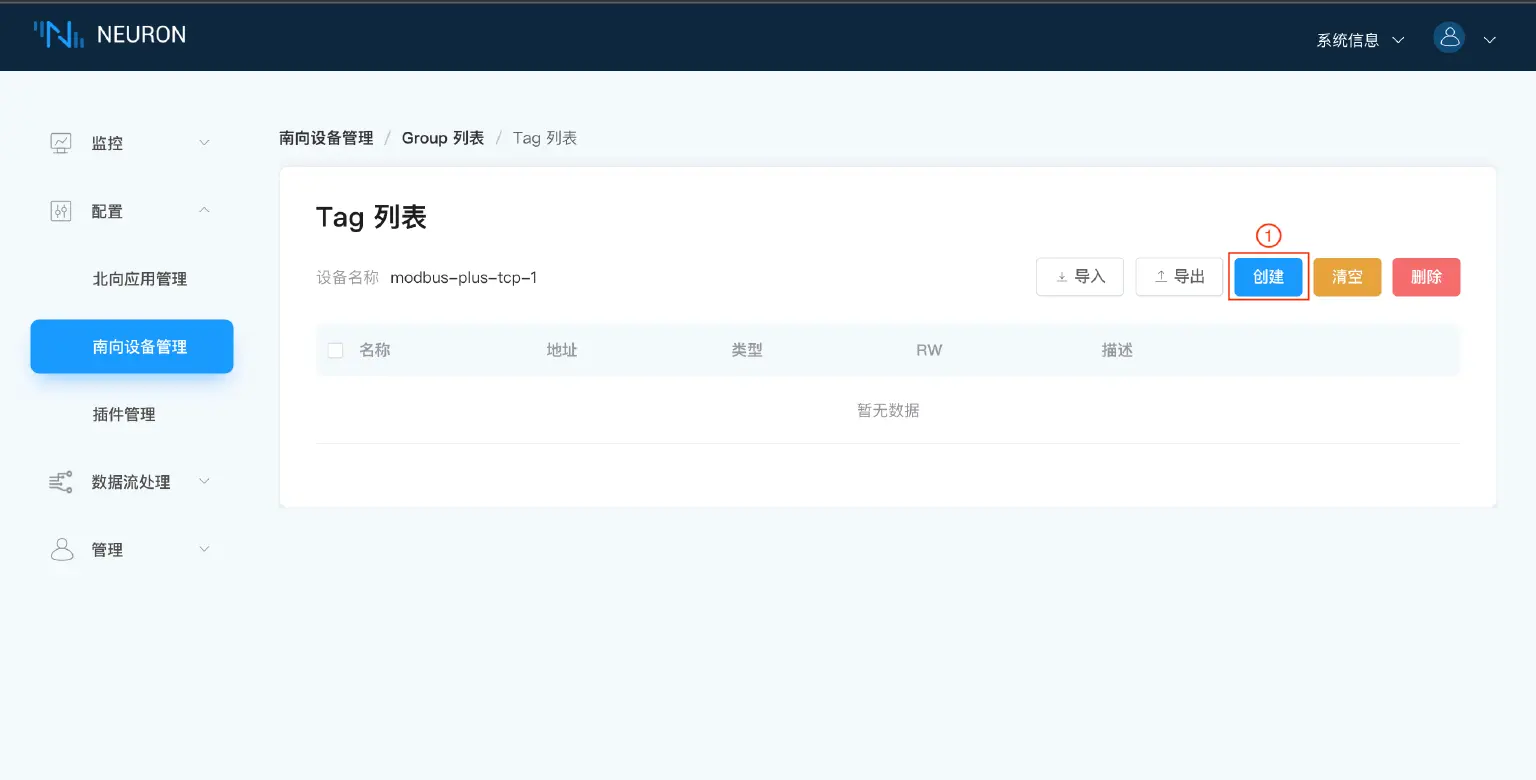Image resolution: width=1536 pixels, height=780 pixels.
Task: Click the download arrow icon on 导入
Action: (x=1061, y=277)
